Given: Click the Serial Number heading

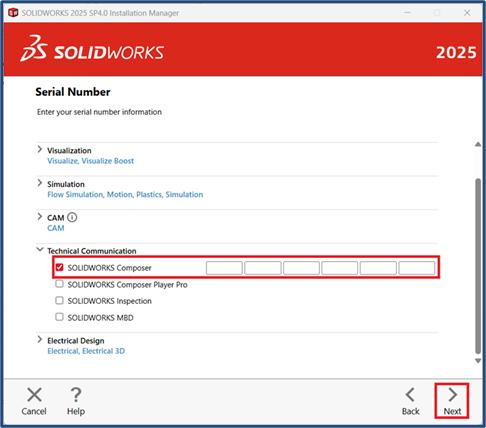Looking at the screenshot, I should point(73,92).
